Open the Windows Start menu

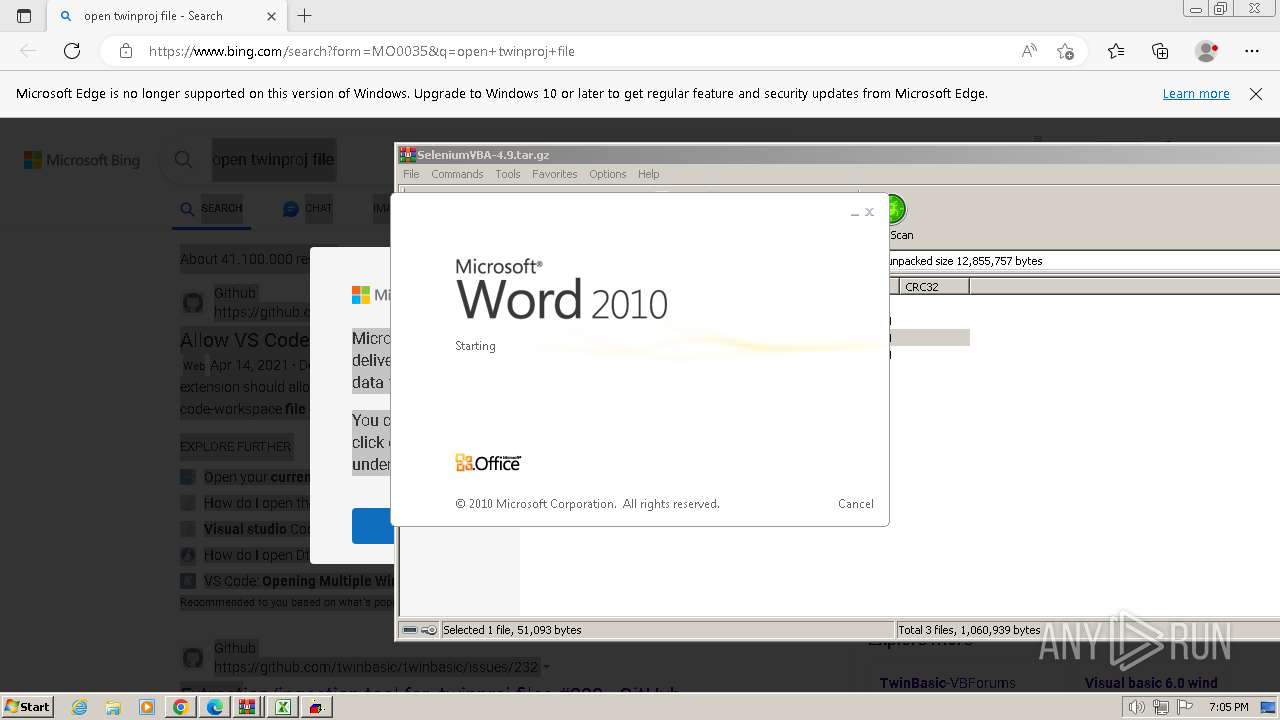[x=28, y=706]
